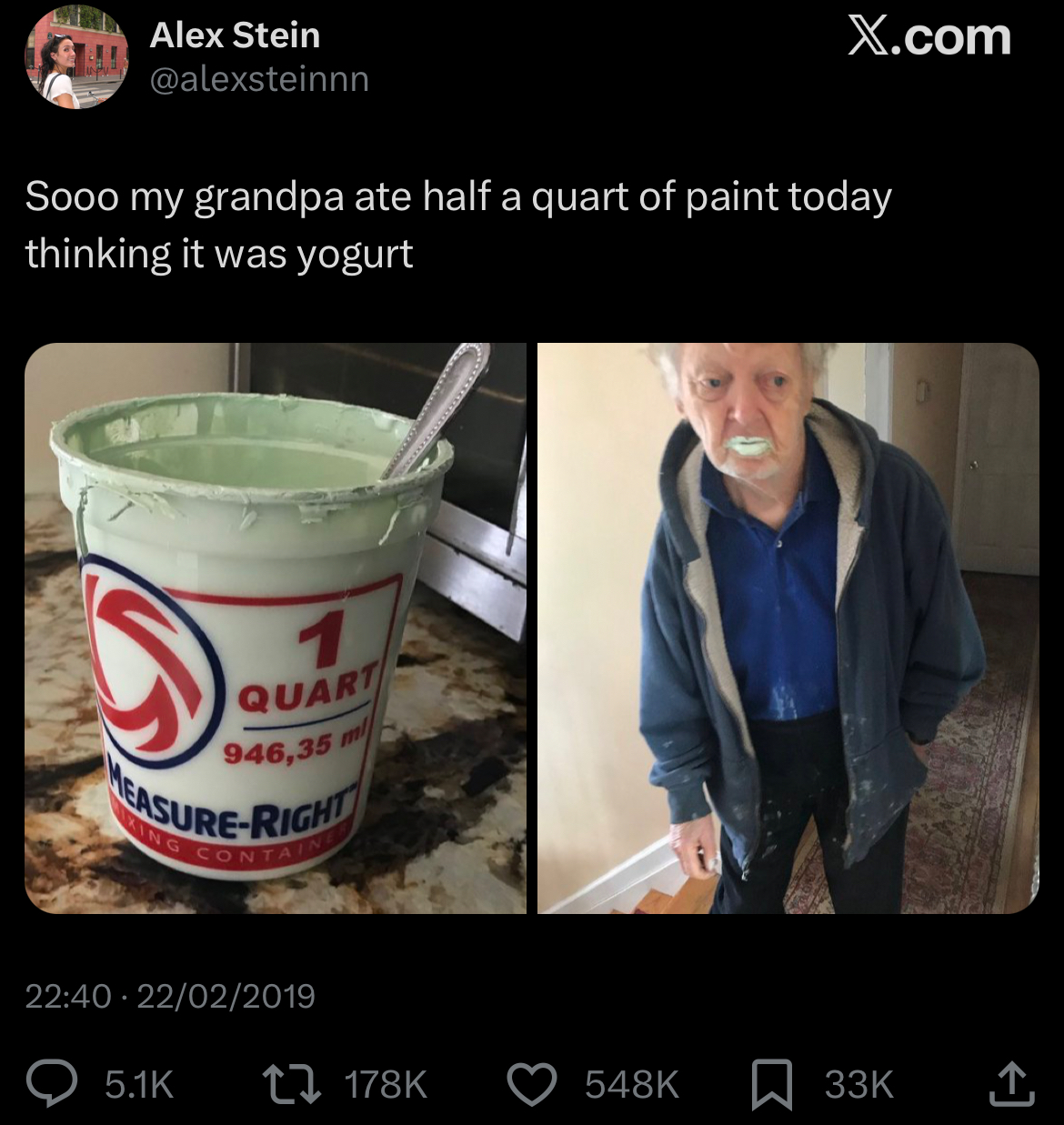
Task: Tap the retweet arrows icon
Action: pyautogui.click(x=290, y=1083)
